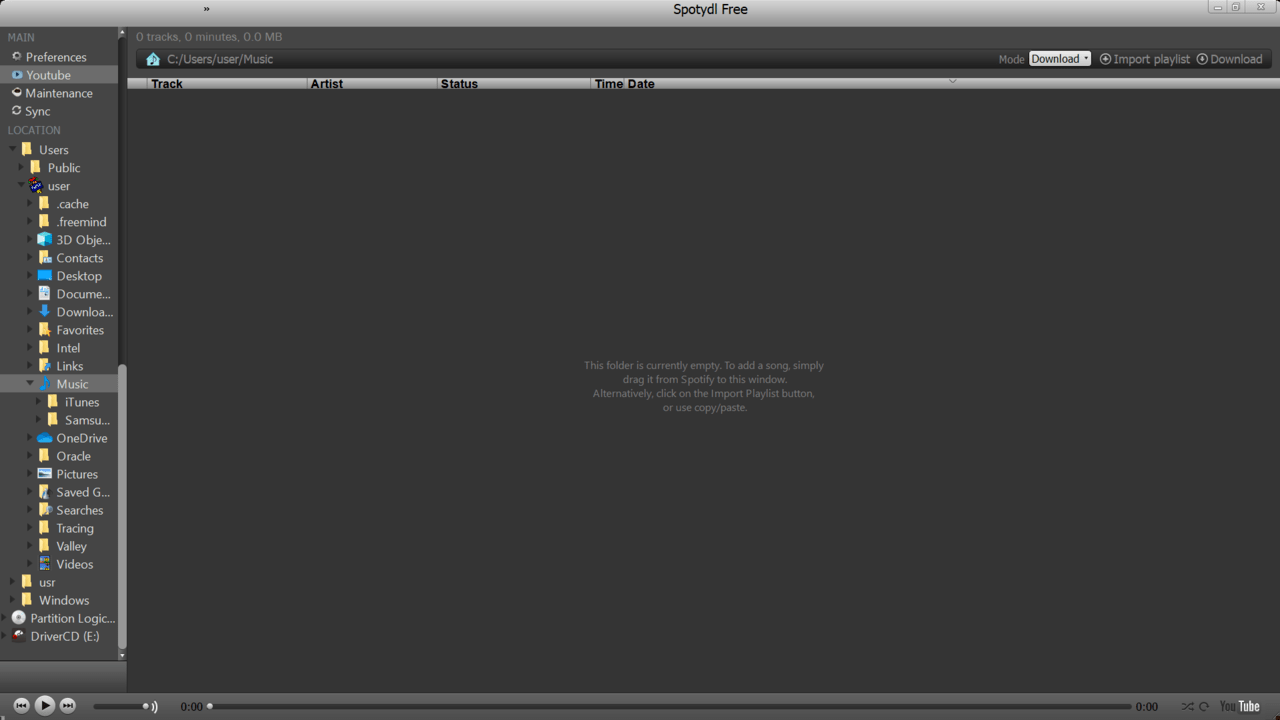Click the Partition Logic disc icon
Viewport: 1280px width, 720px height.
point(18,617)
